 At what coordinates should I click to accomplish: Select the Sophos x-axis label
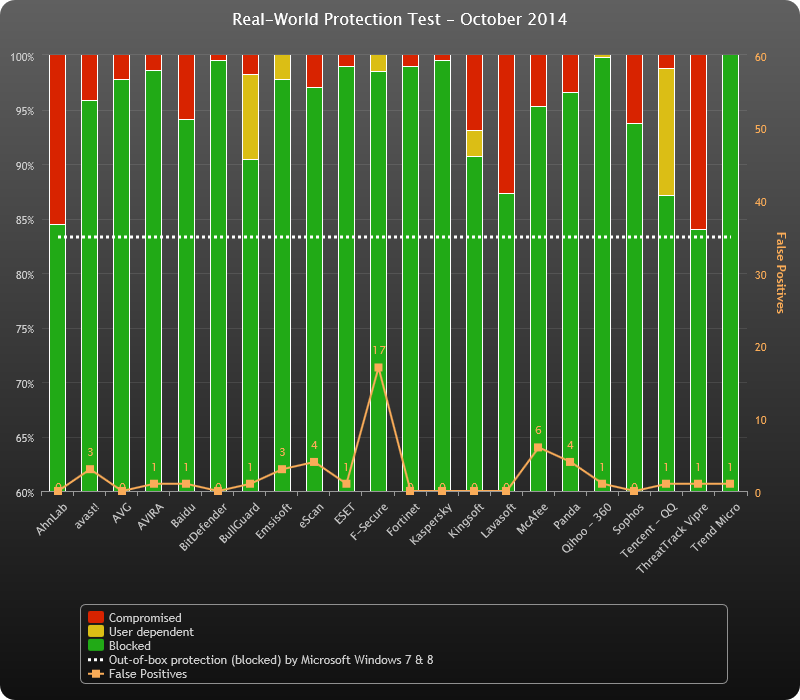628,519
